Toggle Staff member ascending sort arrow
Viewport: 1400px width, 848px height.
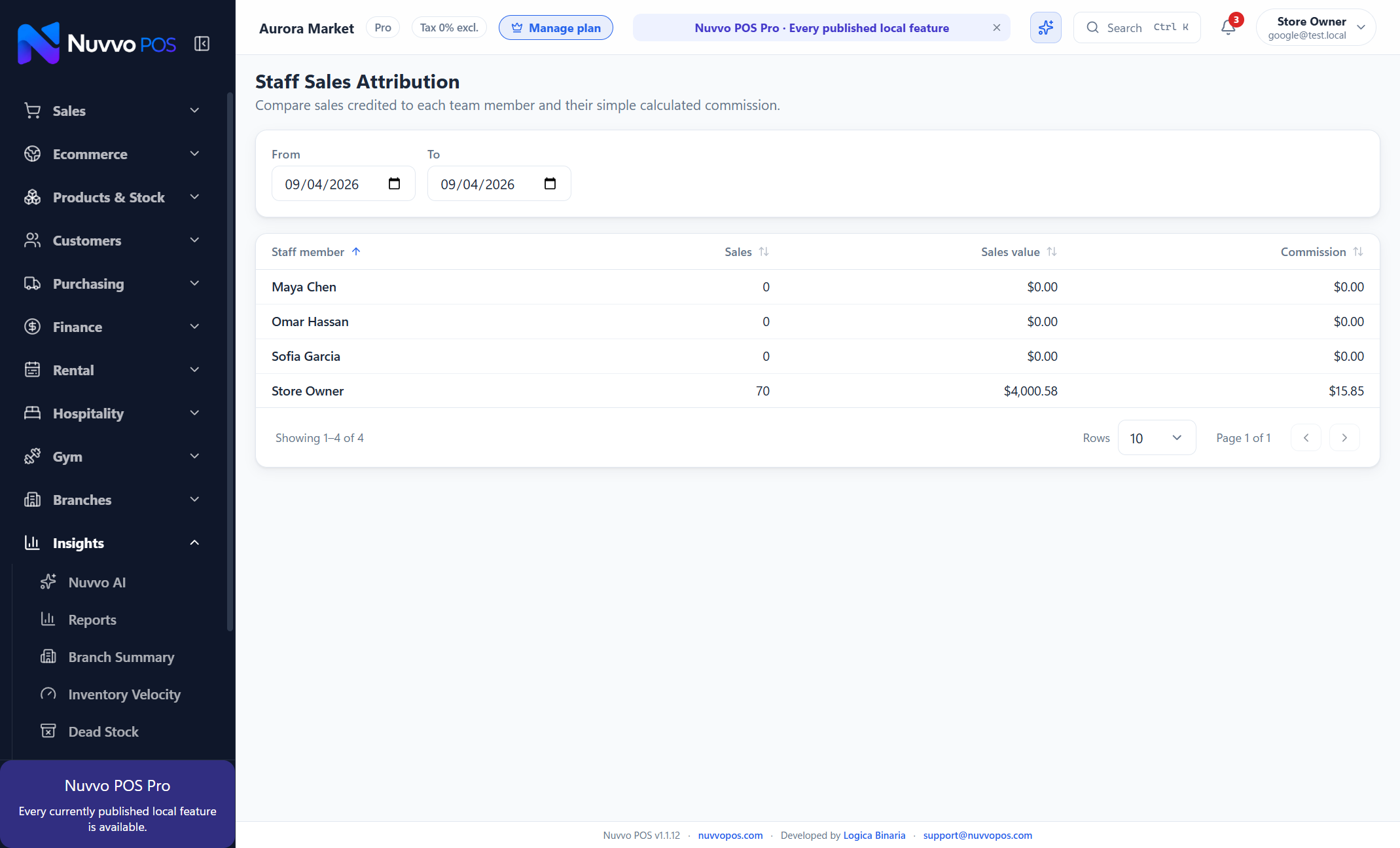click(356, 252)
